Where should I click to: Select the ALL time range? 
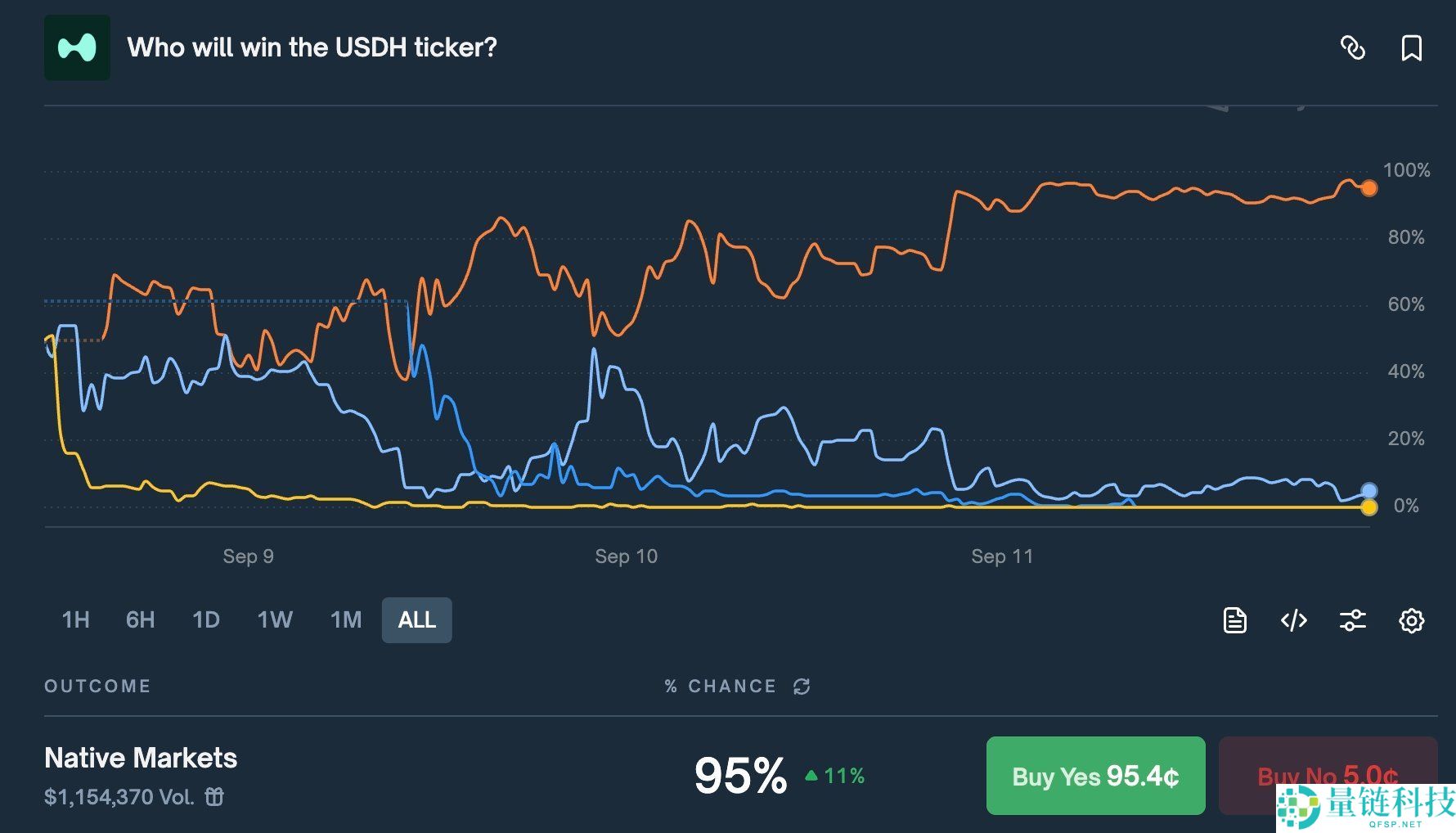coord(416,620)
